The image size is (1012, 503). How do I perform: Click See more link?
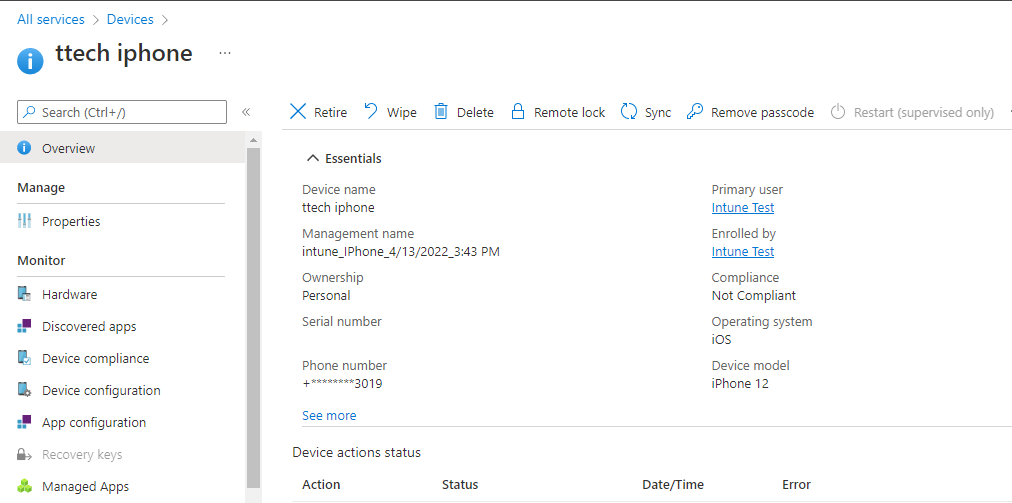coord(329,416)
